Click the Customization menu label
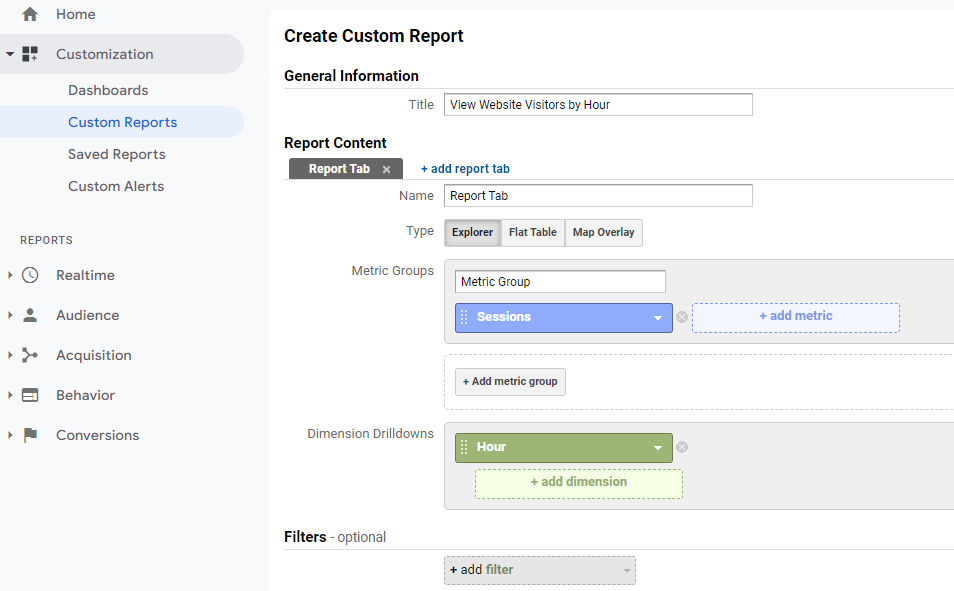 coord(105,54)
